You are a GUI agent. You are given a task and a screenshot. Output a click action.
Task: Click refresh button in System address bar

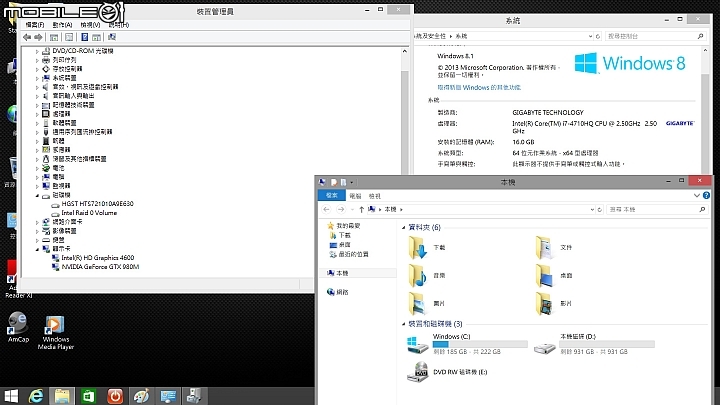pyautogui.click(x=598, y=36)
